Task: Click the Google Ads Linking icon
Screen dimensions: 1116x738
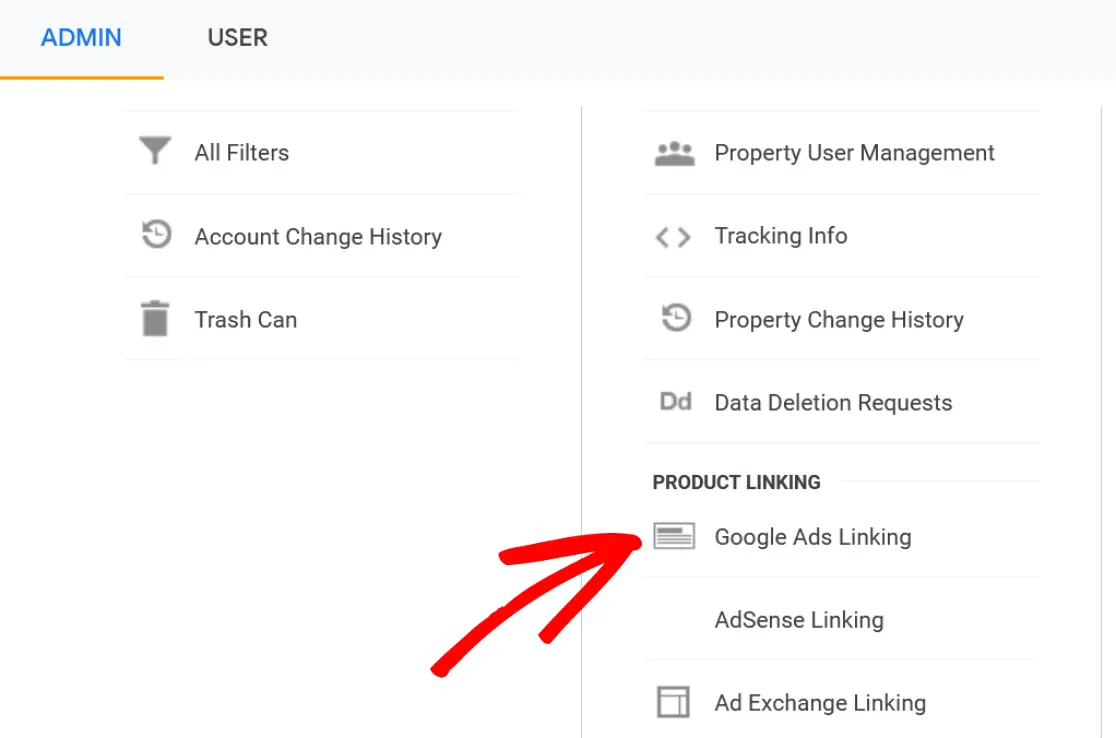Action: (x=674, y=537)
